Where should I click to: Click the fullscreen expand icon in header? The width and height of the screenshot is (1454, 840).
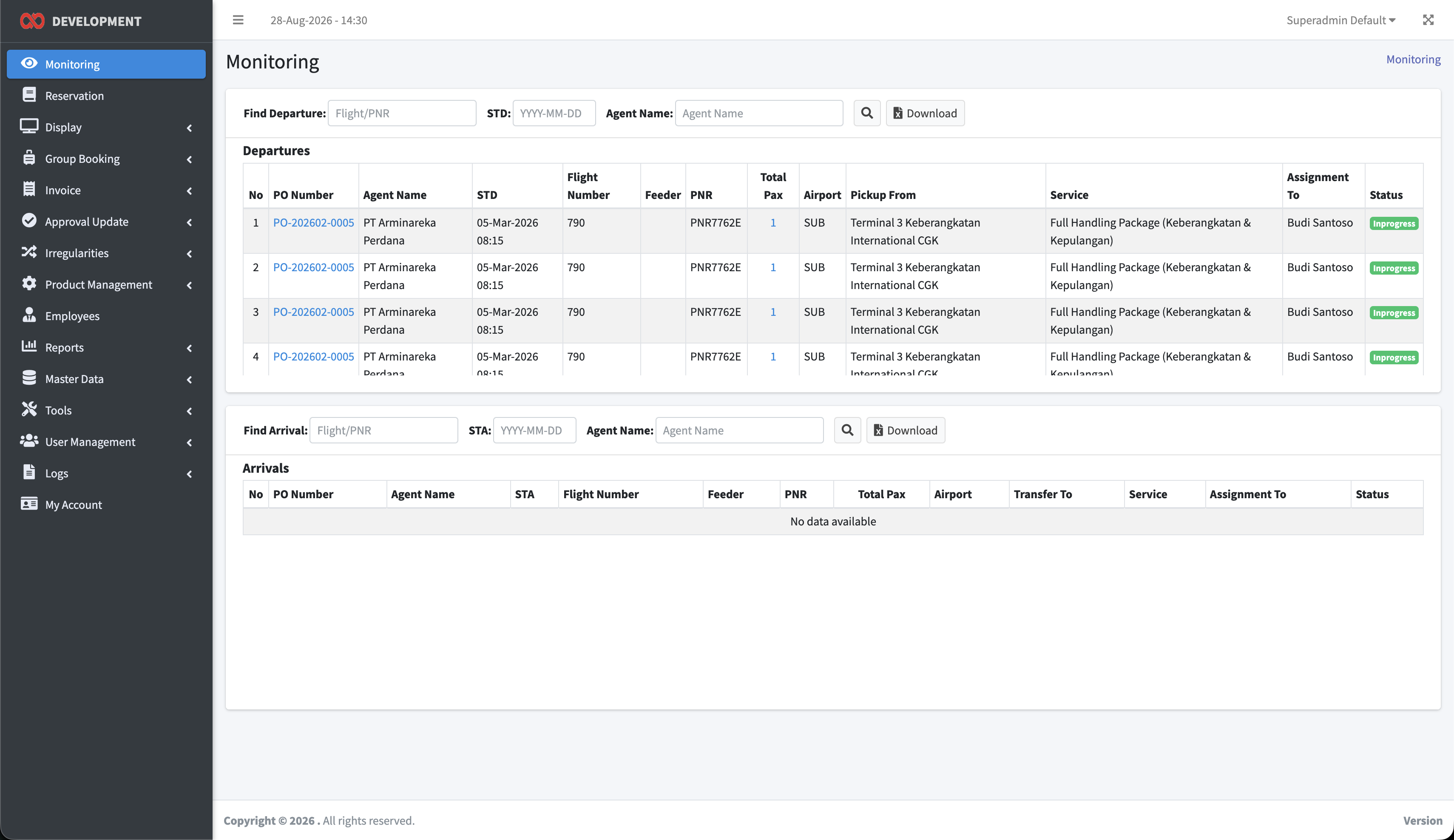(1428, 20)
